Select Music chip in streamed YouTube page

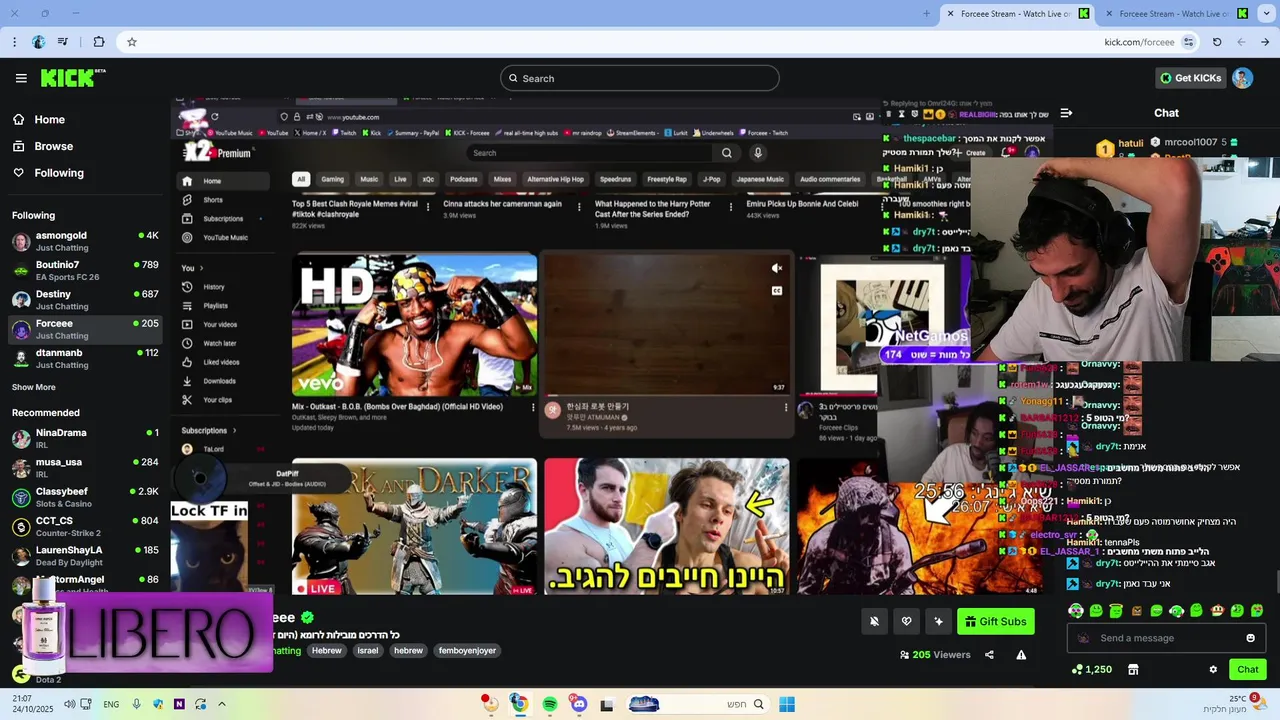[369, 179]
